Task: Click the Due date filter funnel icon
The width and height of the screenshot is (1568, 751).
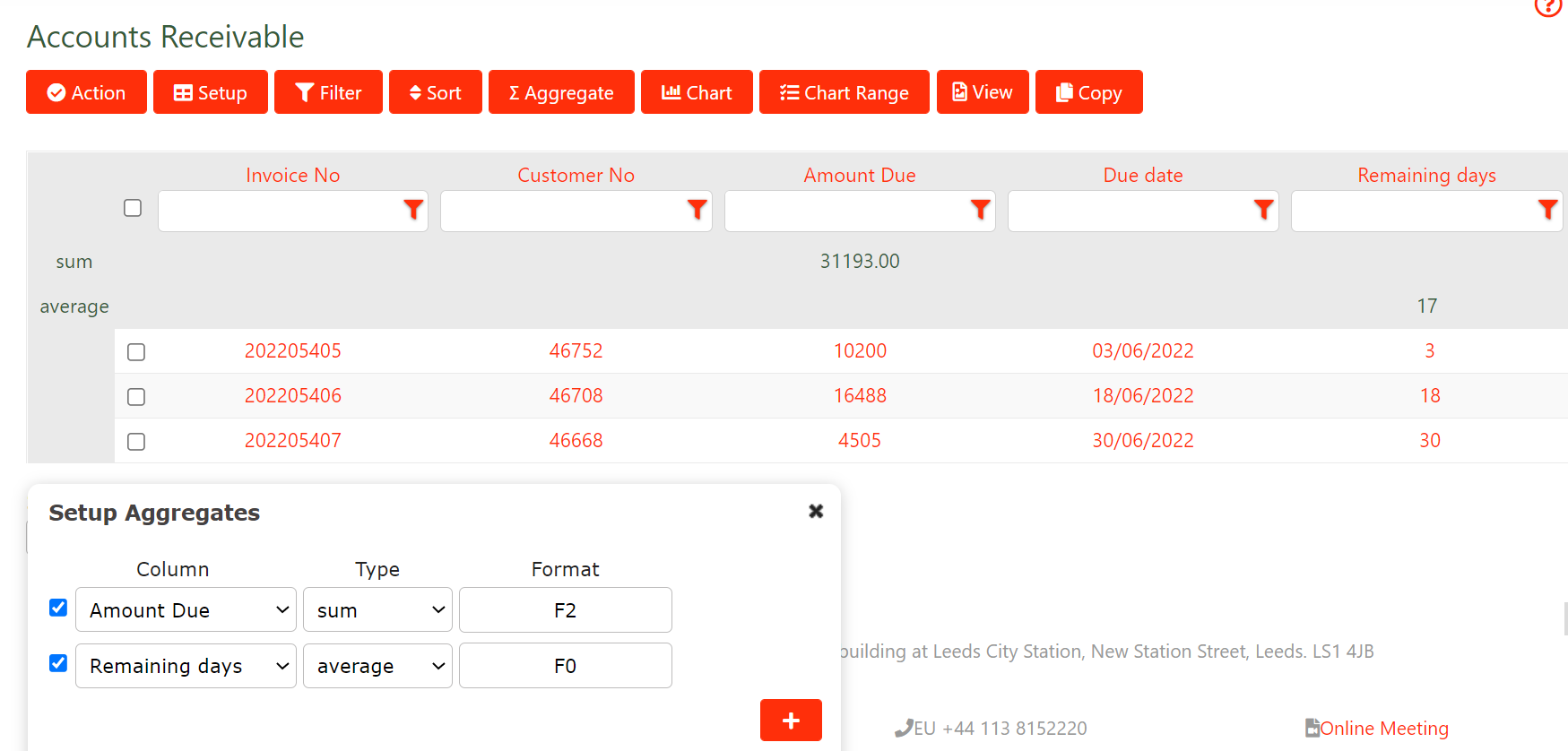Action: [1263, 210]
